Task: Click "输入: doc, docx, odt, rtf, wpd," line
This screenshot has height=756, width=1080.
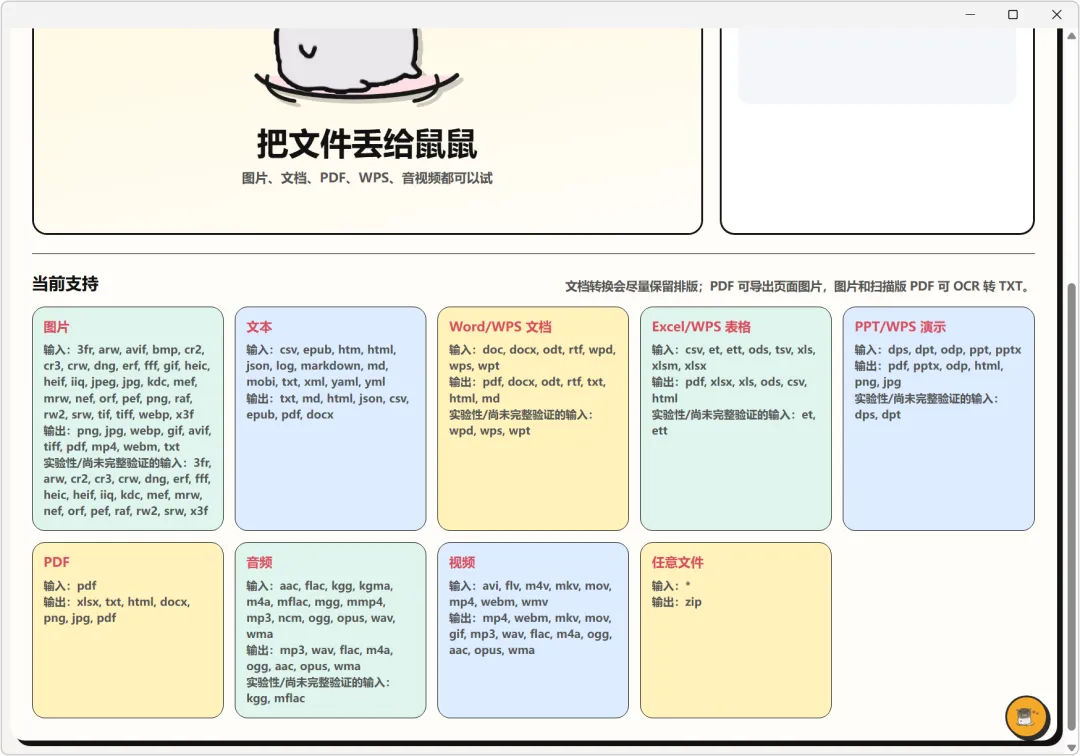Action: pyautogui.click(x=532, y=350)
